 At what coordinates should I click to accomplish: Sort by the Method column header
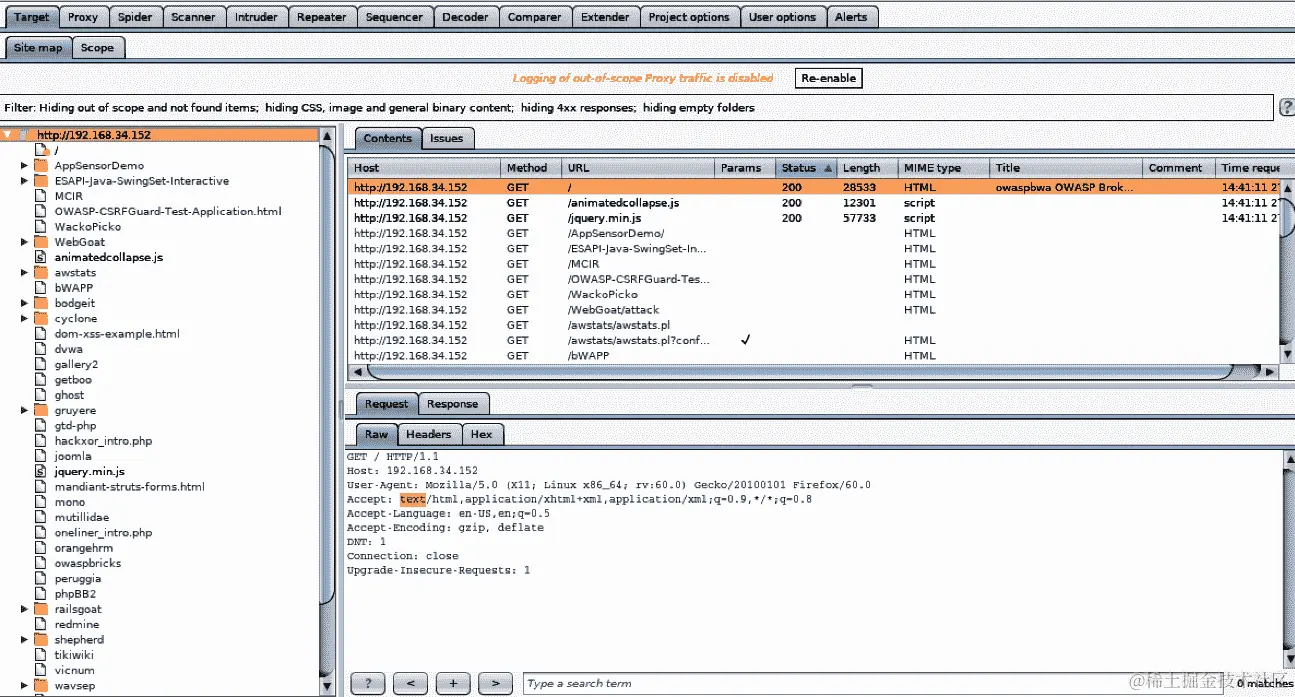coord(530,168)
